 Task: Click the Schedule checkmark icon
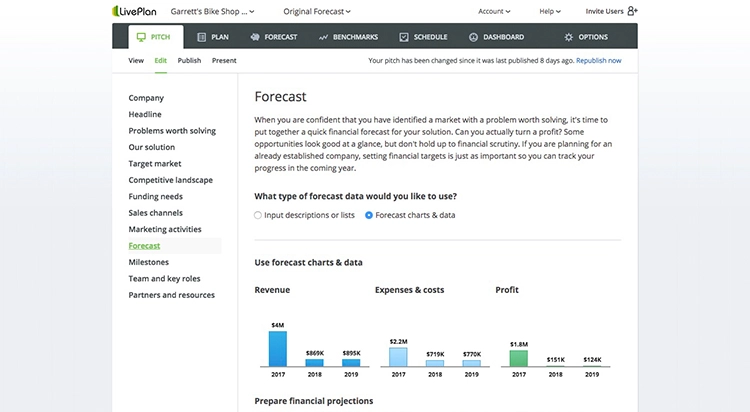click(404, 37)
